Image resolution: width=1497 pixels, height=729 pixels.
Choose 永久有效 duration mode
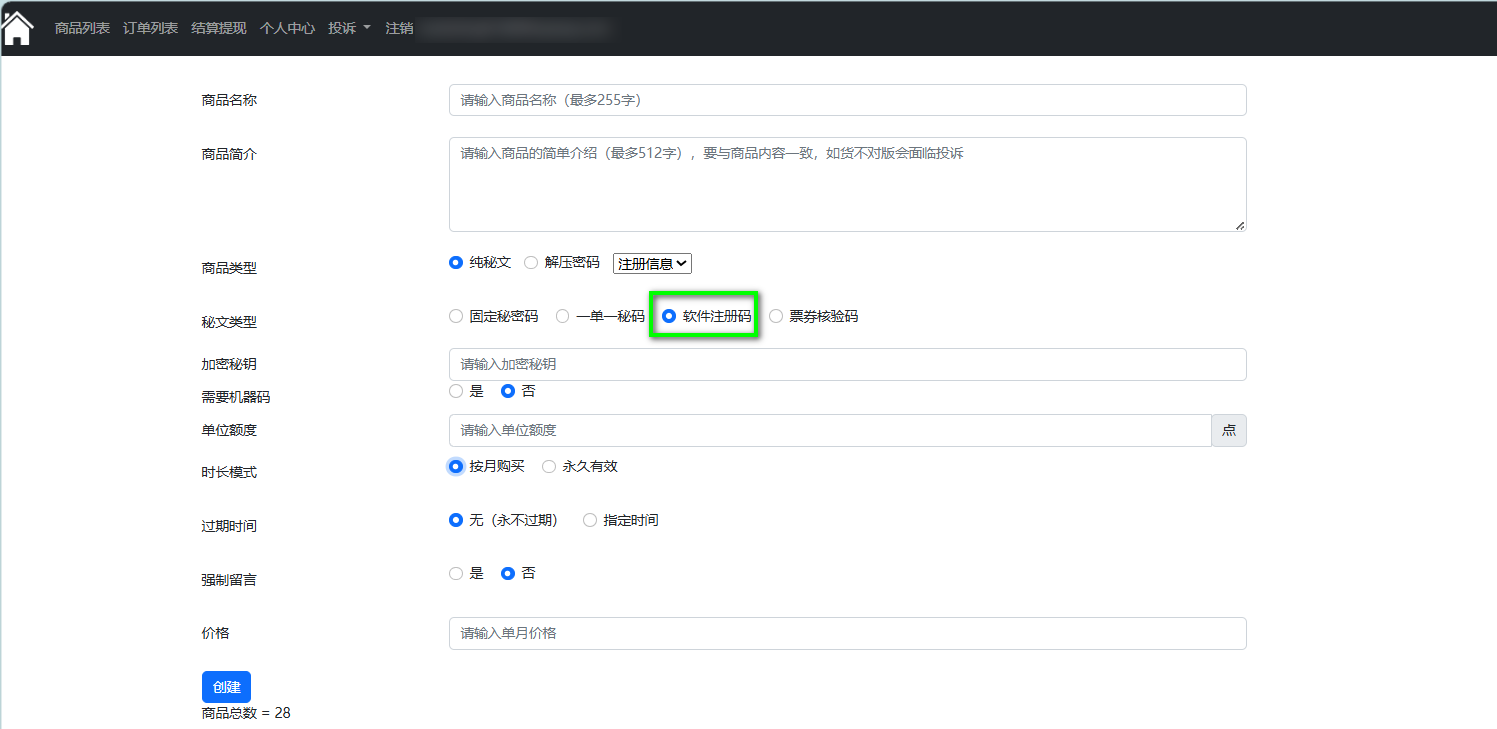[x=549, y=467]
